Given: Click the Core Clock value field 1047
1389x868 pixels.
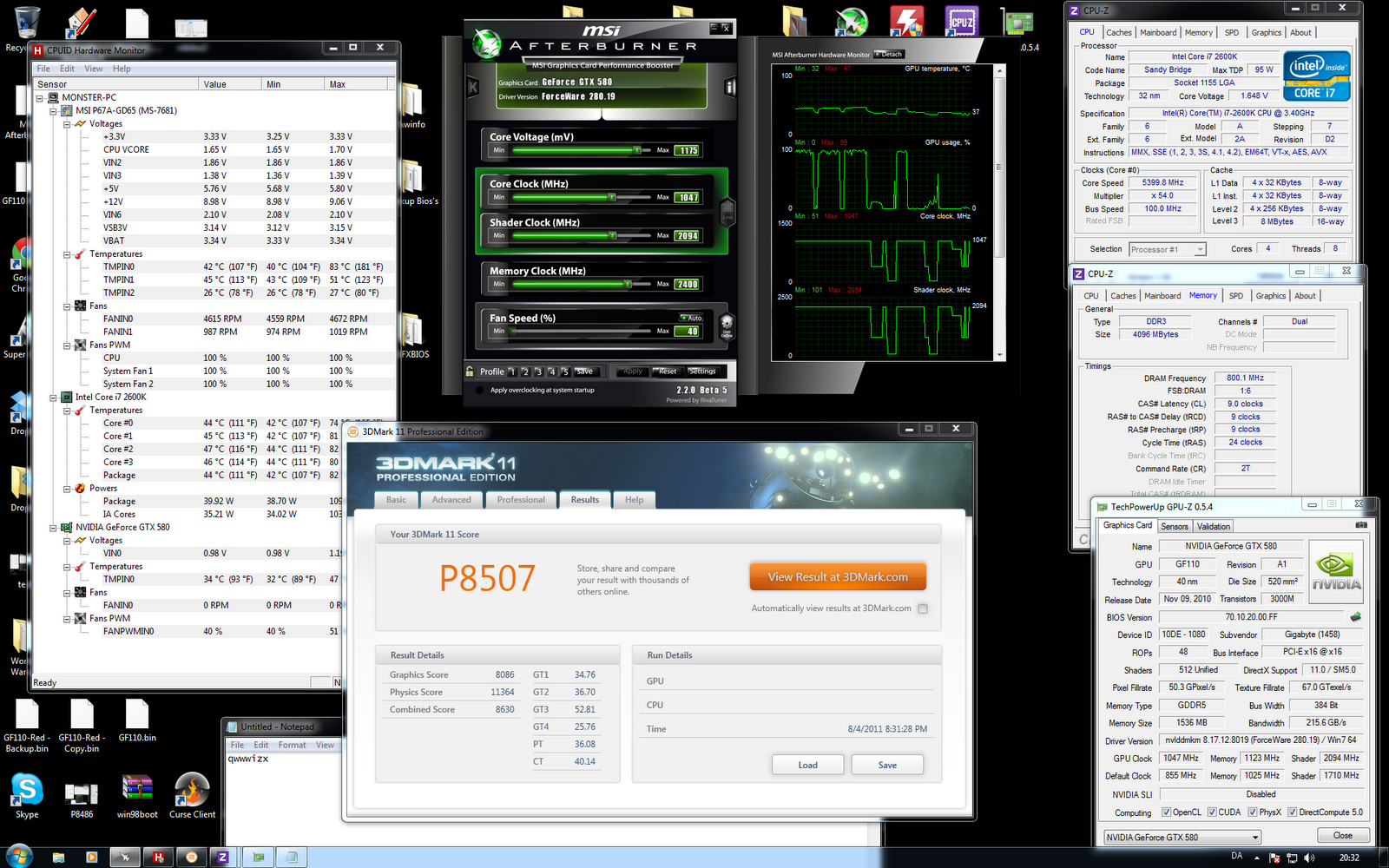Looking at the screenshot, I should (688, 198).
